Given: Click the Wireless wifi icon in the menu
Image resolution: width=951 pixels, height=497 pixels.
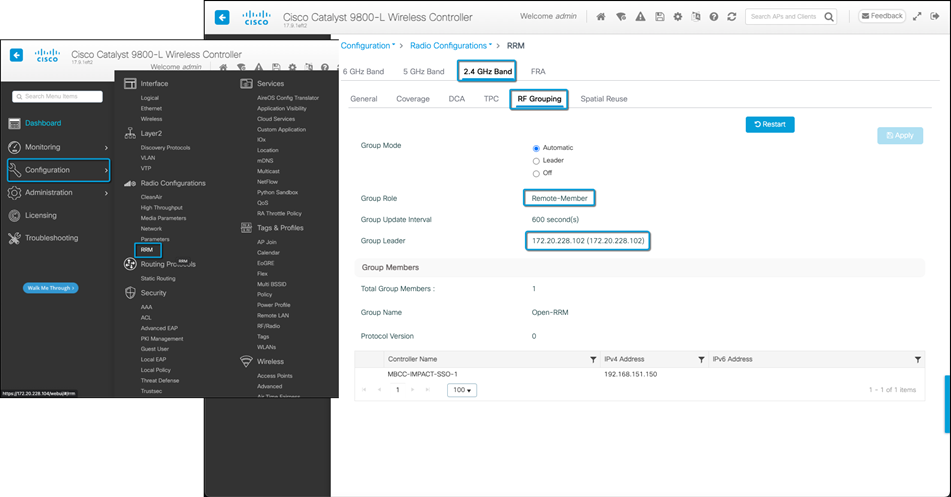Looking at the screenshot, I should 246,362.
